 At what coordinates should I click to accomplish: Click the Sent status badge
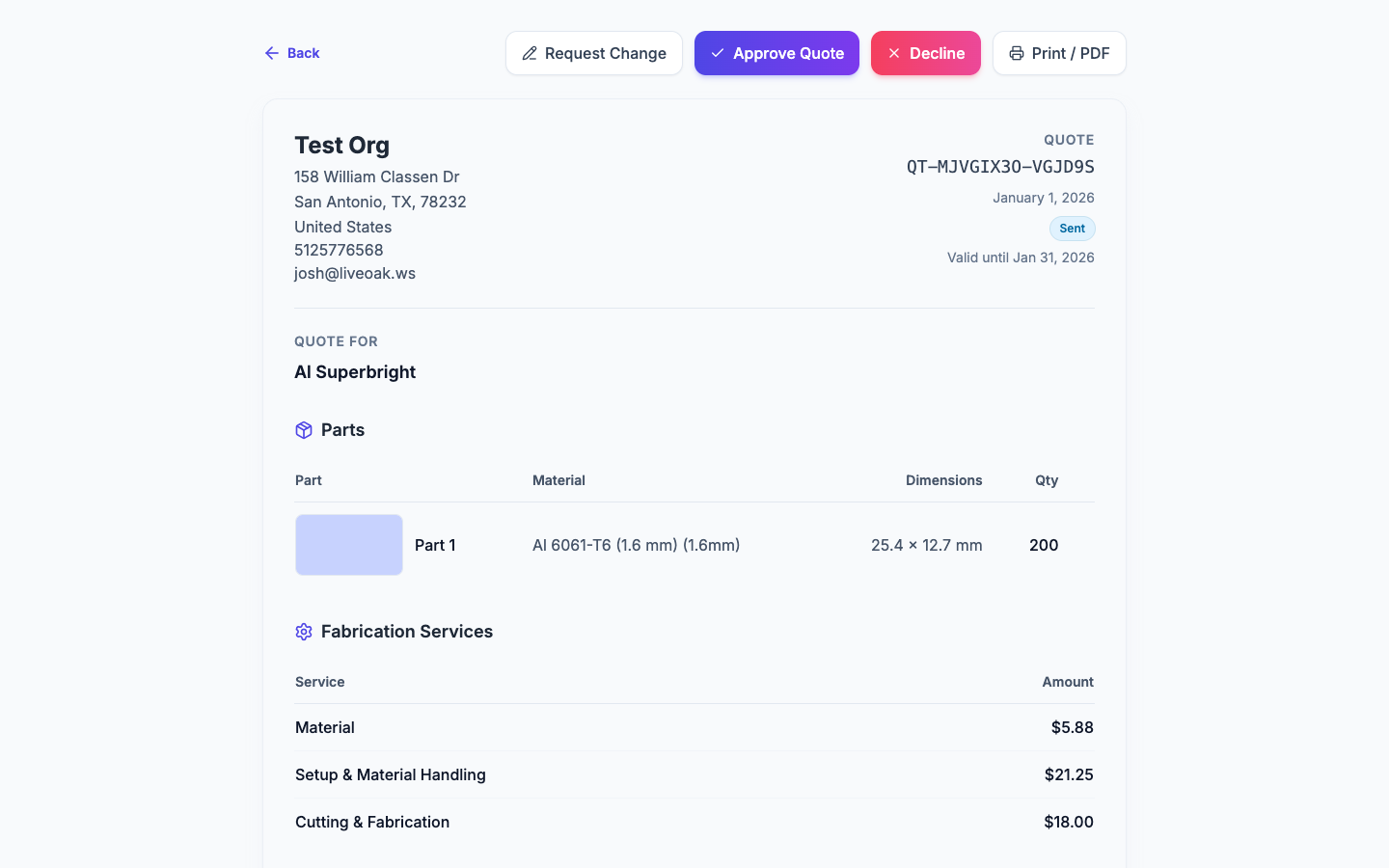1072,229
